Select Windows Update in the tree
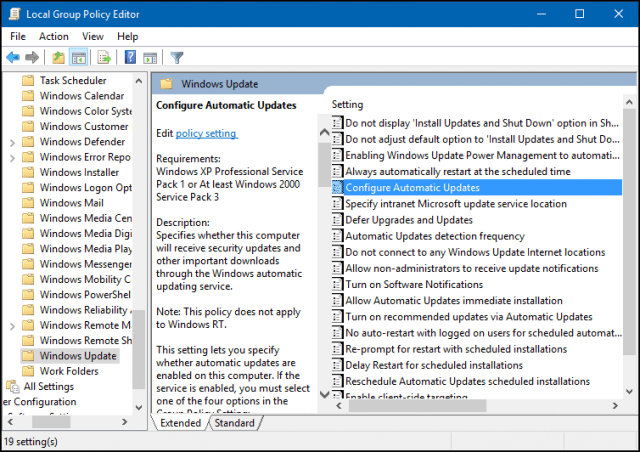The width and height of the screenshot is (640, 452). point(78,356)
